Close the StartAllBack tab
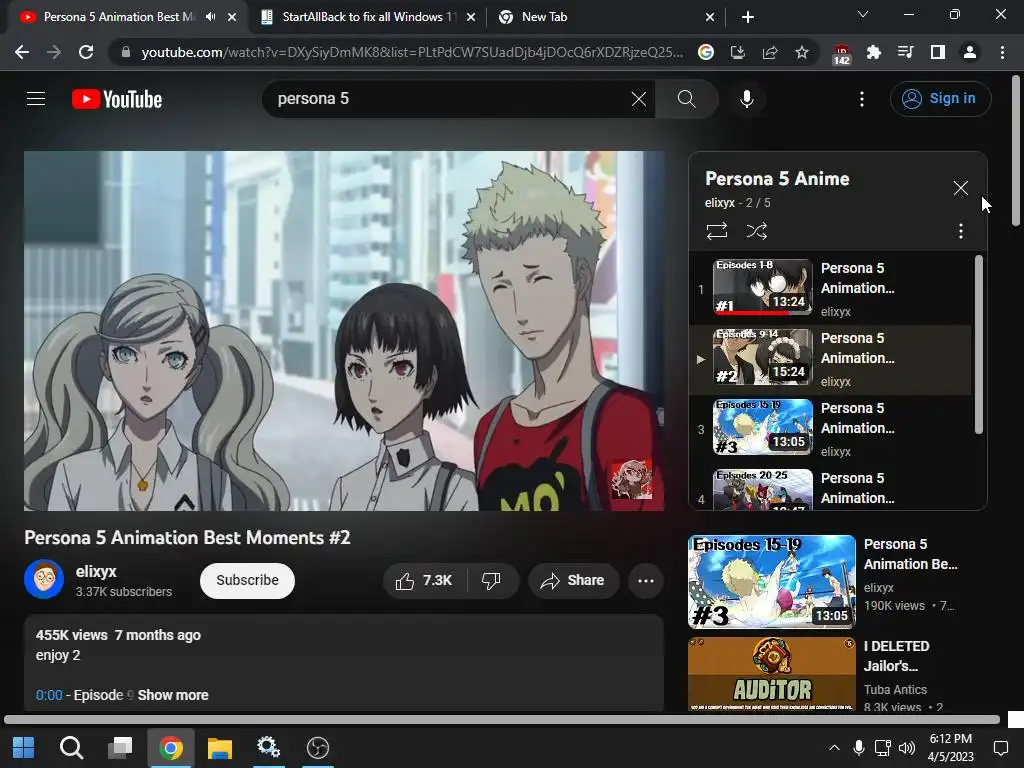The height and width of the screenshot is (768, 1024). 471,17
